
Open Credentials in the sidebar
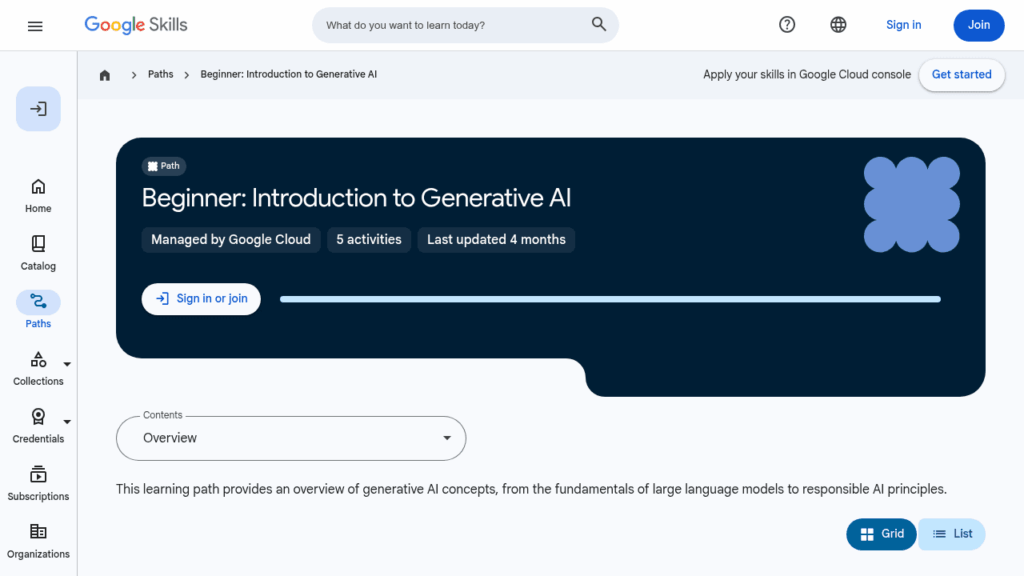(39, 426)
